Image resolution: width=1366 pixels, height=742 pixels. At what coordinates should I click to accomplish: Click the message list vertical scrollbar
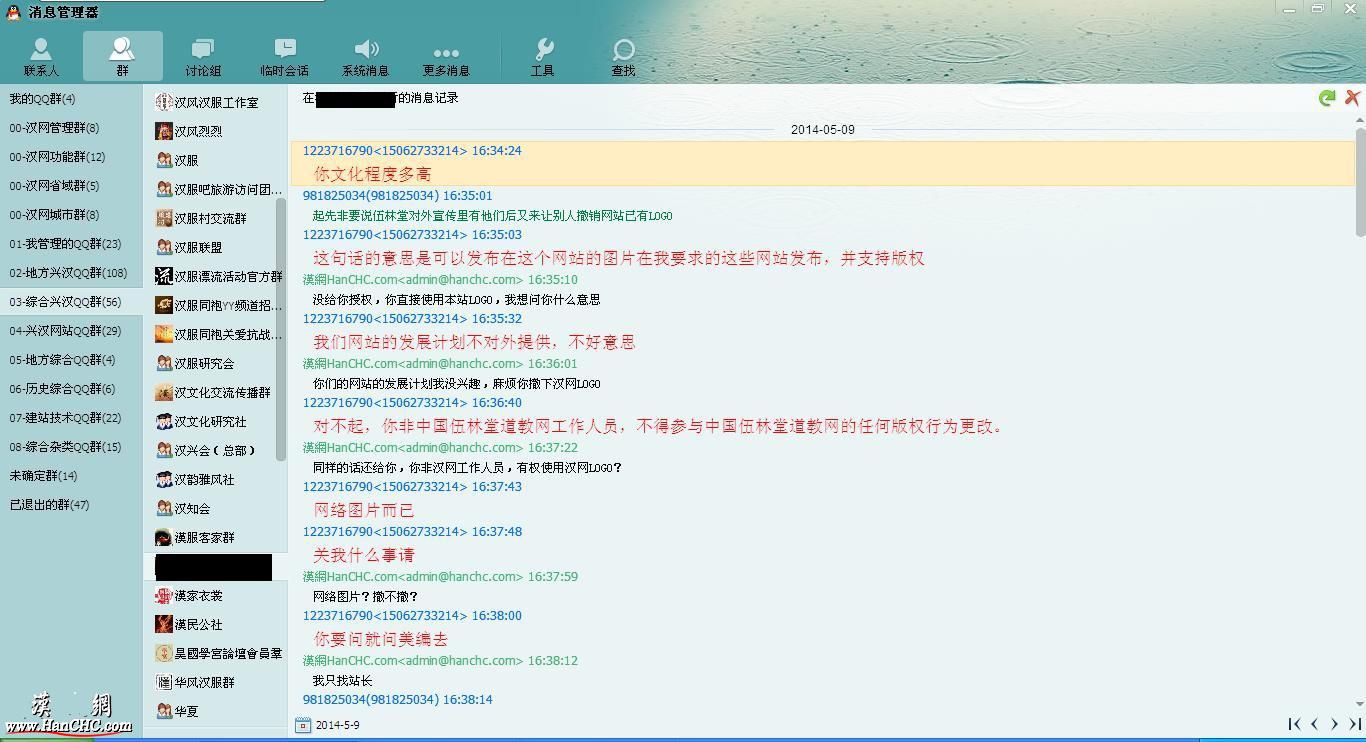[1360, 180]
